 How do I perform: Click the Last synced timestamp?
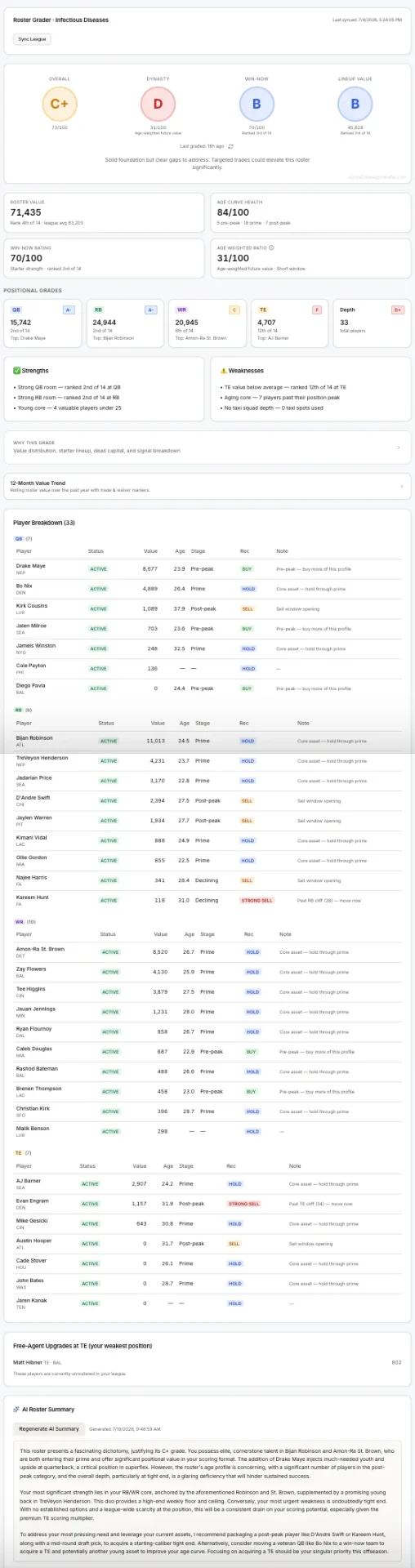368,20
